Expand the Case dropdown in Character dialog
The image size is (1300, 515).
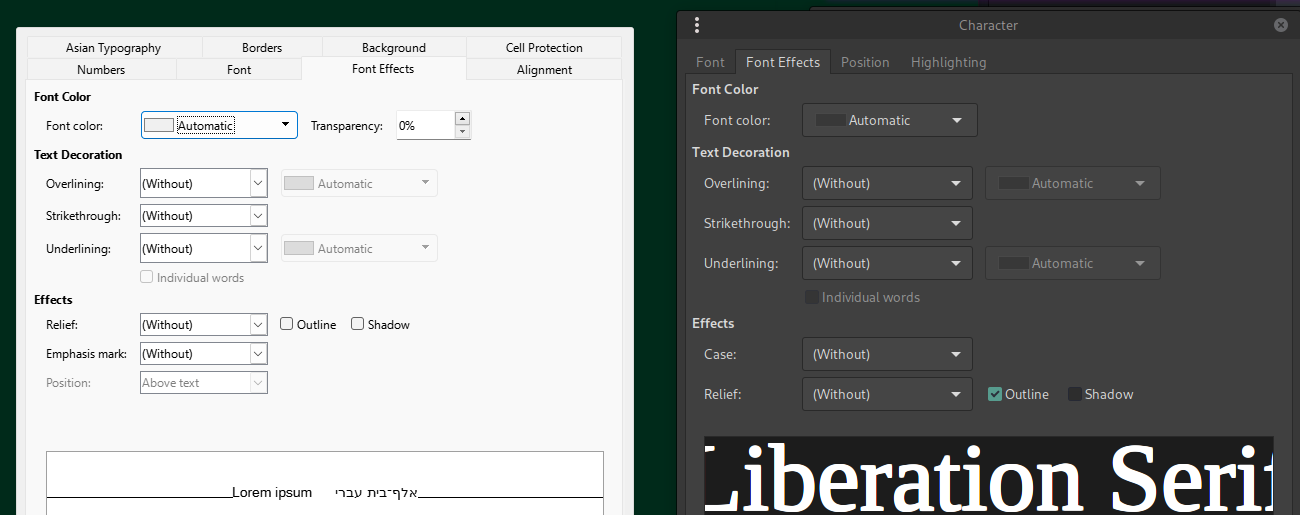(887, 354)
